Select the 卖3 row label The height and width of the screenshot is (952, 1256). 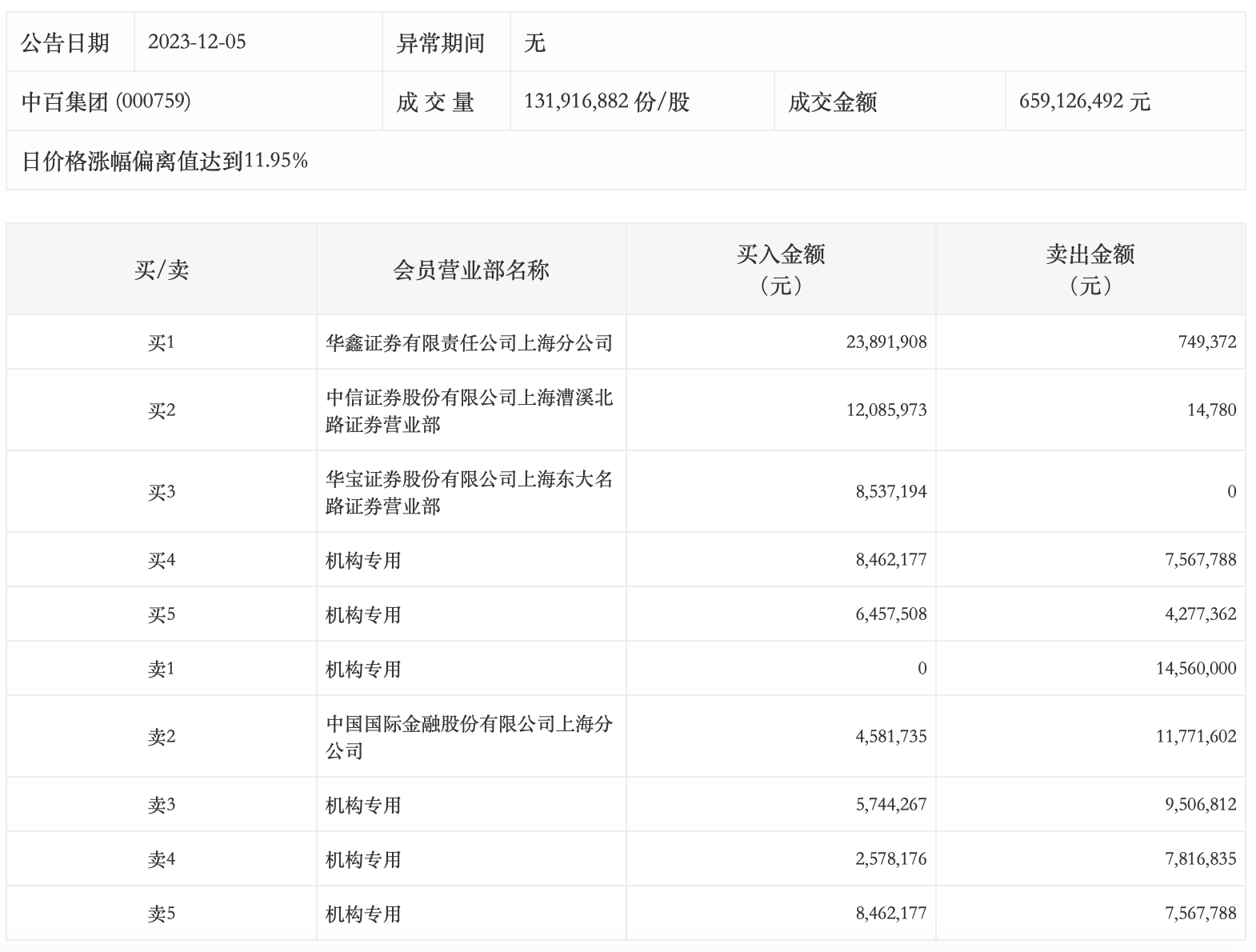(162, 805)
